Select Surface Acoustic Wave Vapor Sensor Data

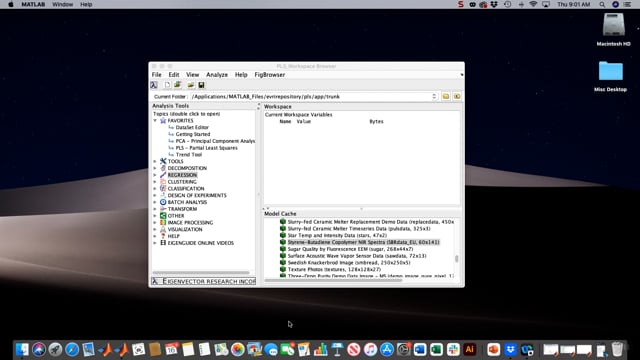coord(357,256)
